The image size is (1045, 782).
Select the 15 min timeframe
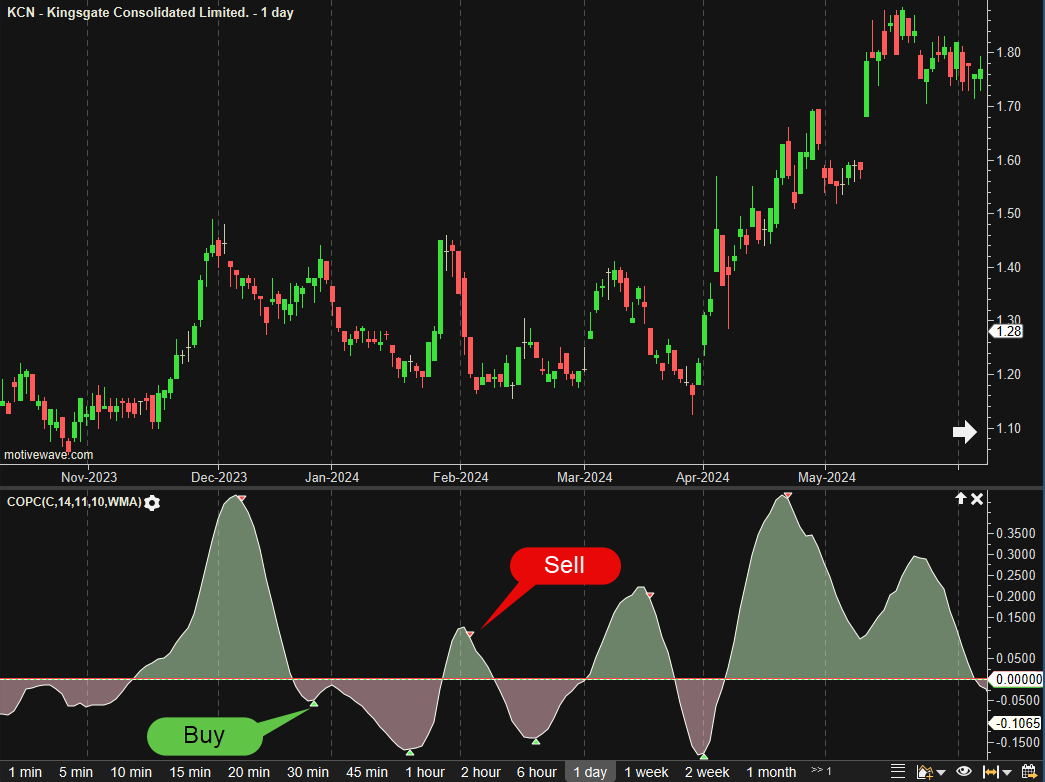(x=190, y=772)
